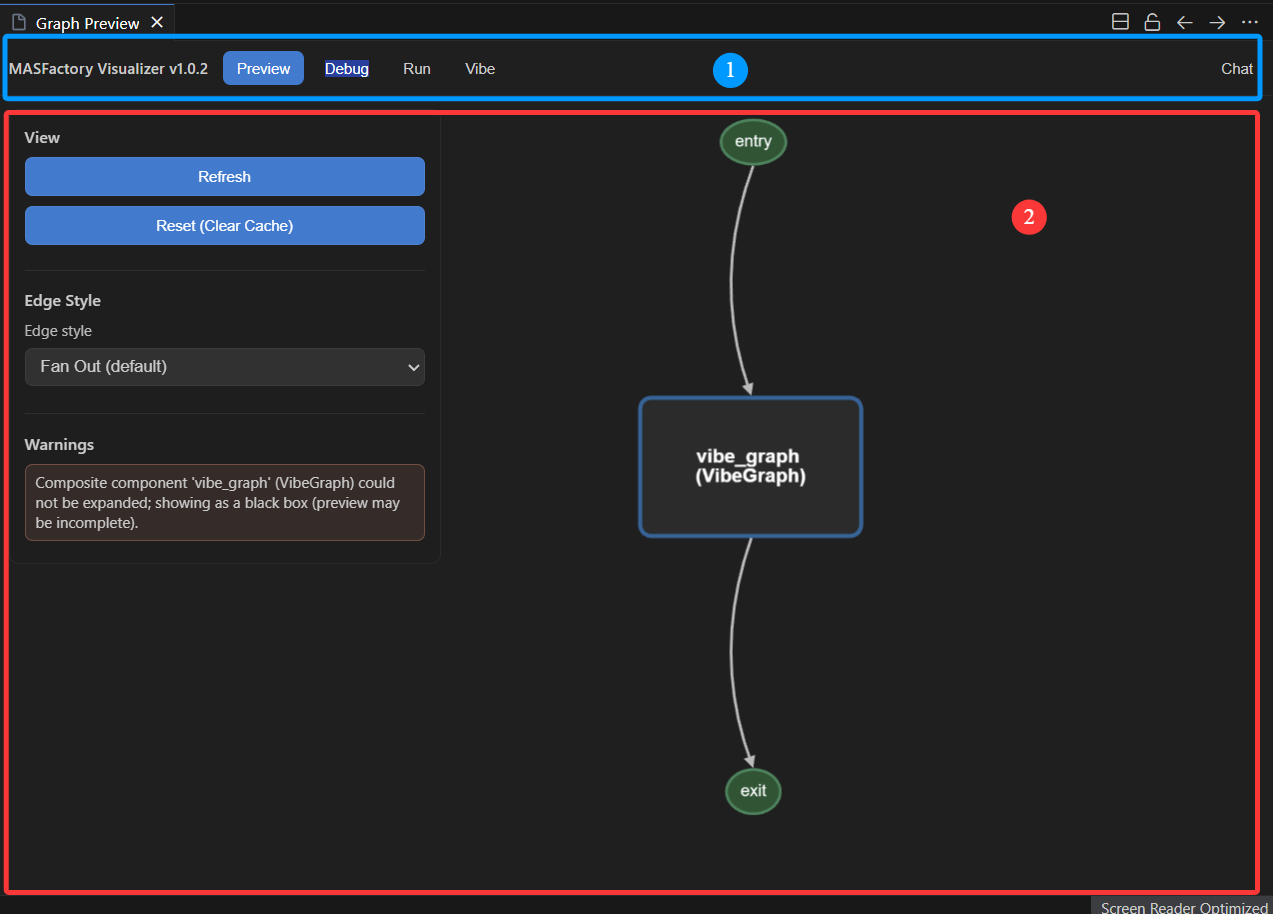Viewport: 1273px width, 914px height.
Task: Click the back arrow in editor toolbar
Action: (1184, 22)
